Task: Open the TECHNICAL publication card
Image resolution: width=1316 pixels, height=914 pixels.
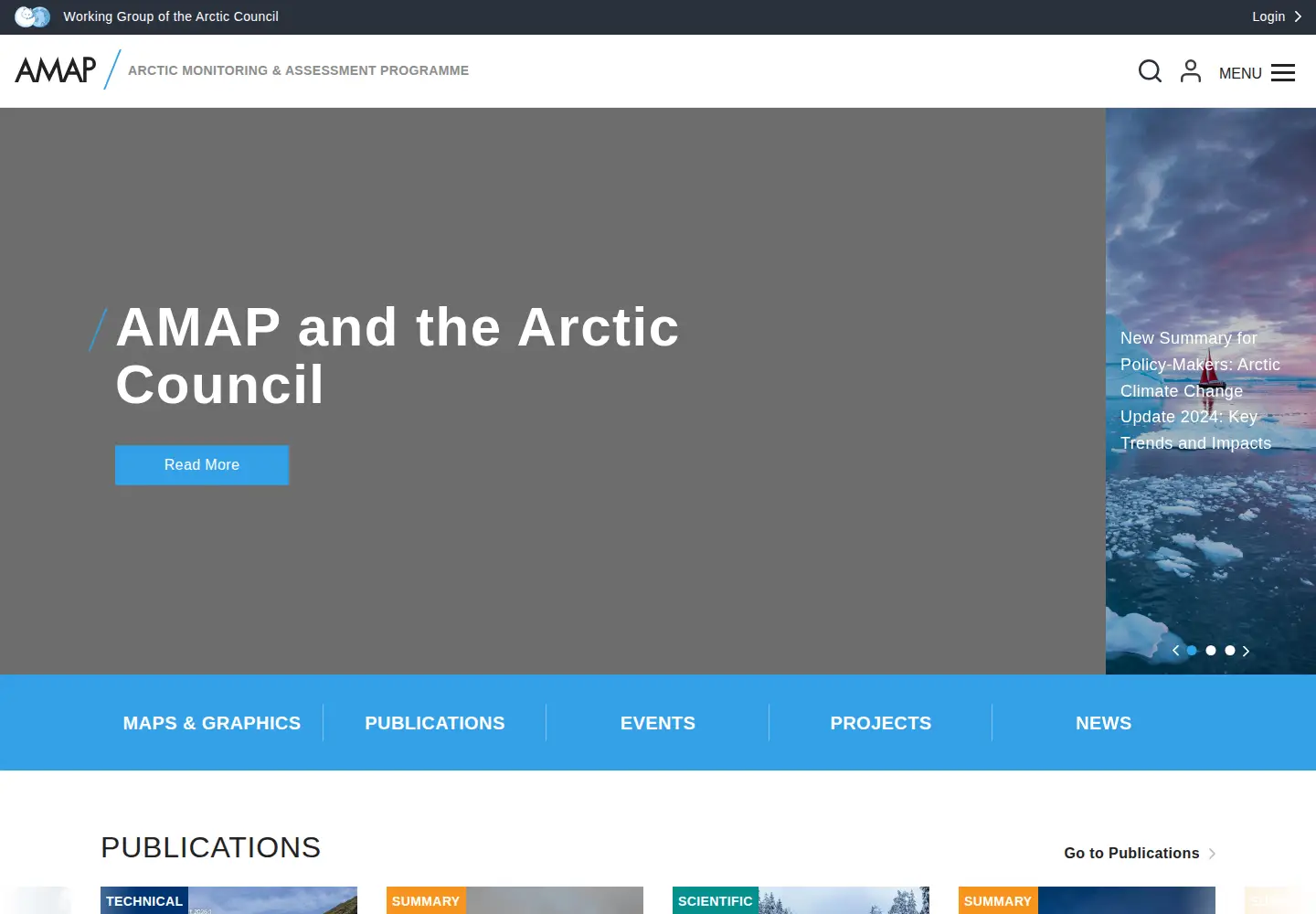Action: pyautogui.click(x=228, y=900)
